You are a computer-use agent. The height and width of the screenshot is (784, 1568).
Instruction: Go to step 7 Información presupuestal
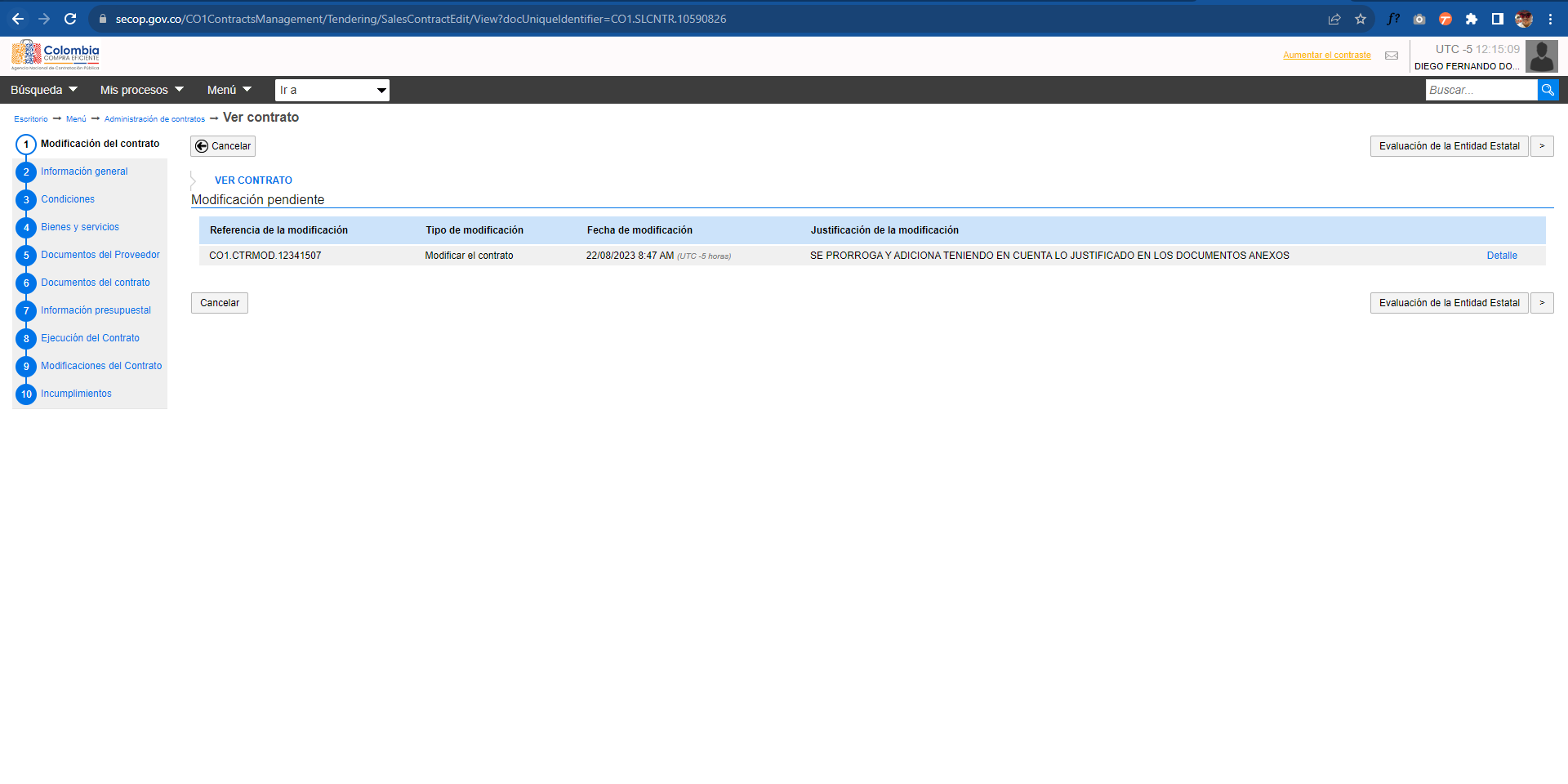click(96, 310)
